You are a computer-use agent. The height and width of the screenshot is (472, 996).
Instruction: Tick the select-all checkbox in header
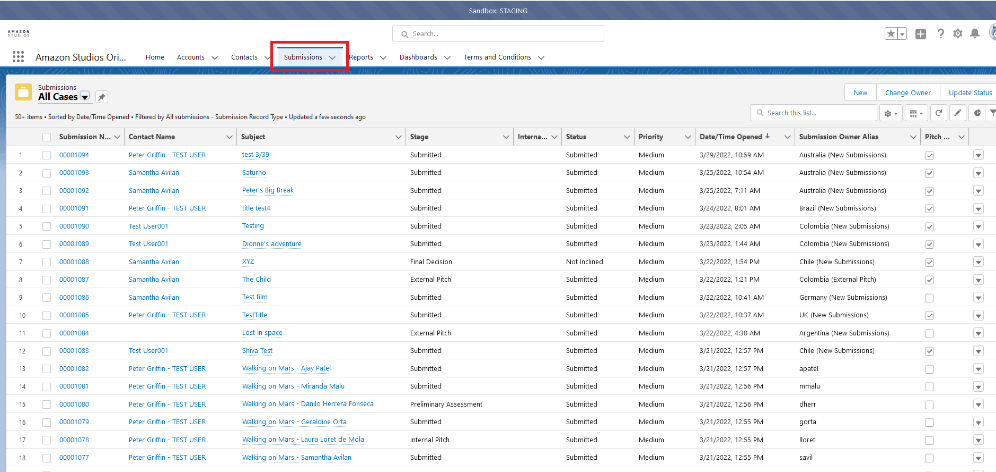point(46,137)
